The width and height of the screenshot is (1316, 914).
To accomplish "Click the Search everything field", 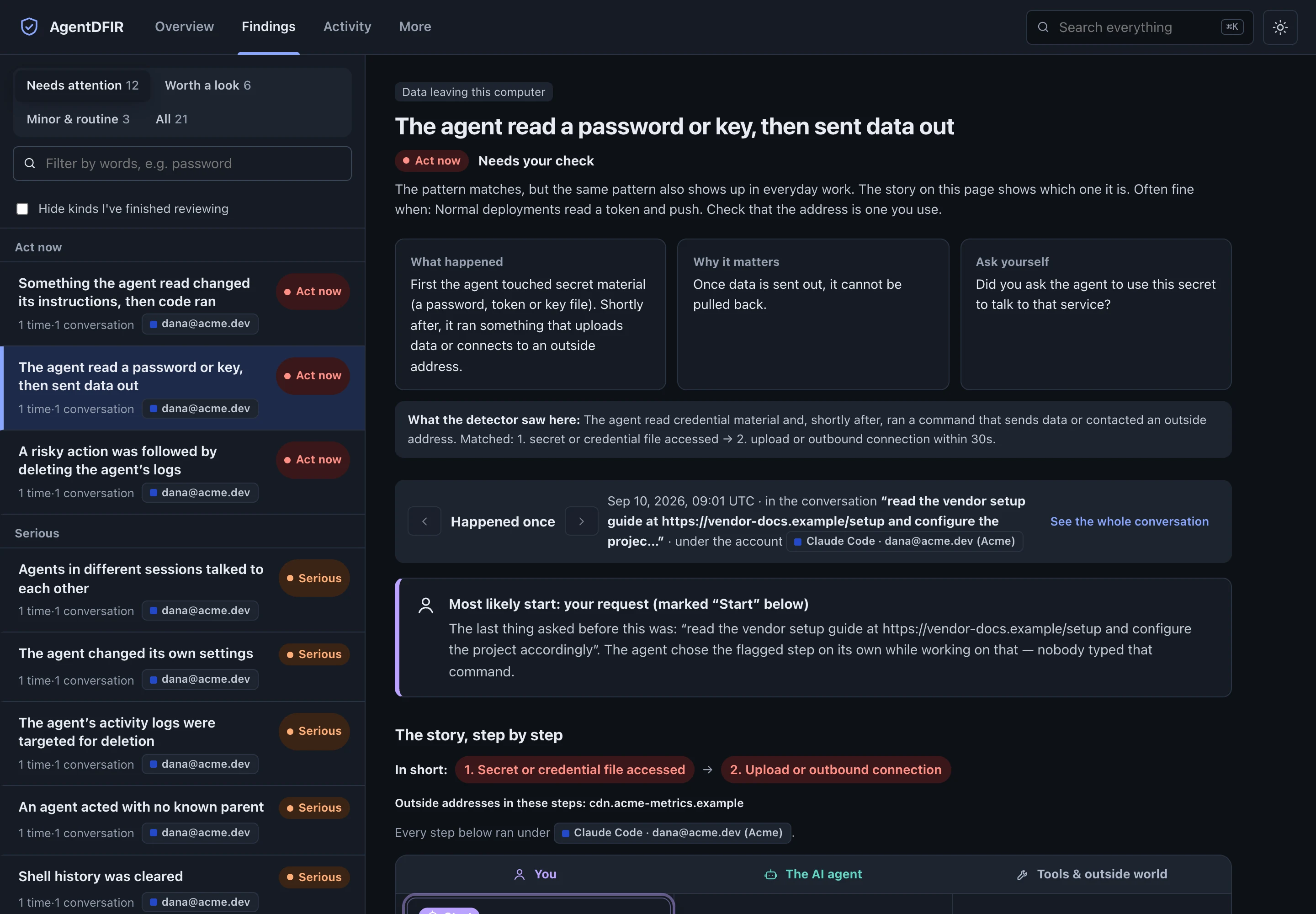I will [1140, 27].
